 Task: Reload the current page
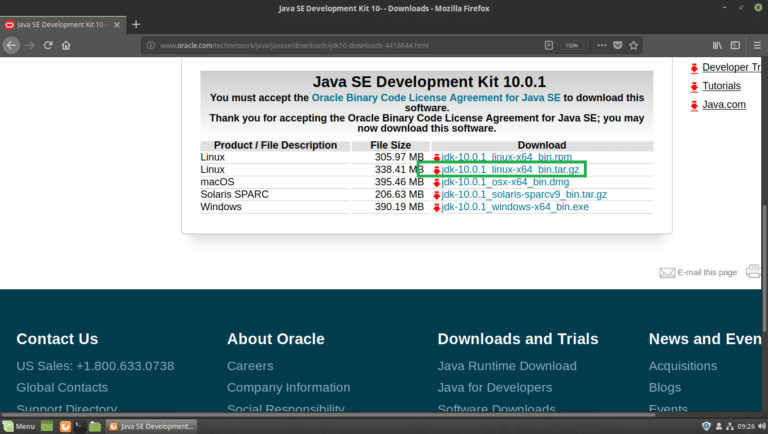click(x=48, y=45)
